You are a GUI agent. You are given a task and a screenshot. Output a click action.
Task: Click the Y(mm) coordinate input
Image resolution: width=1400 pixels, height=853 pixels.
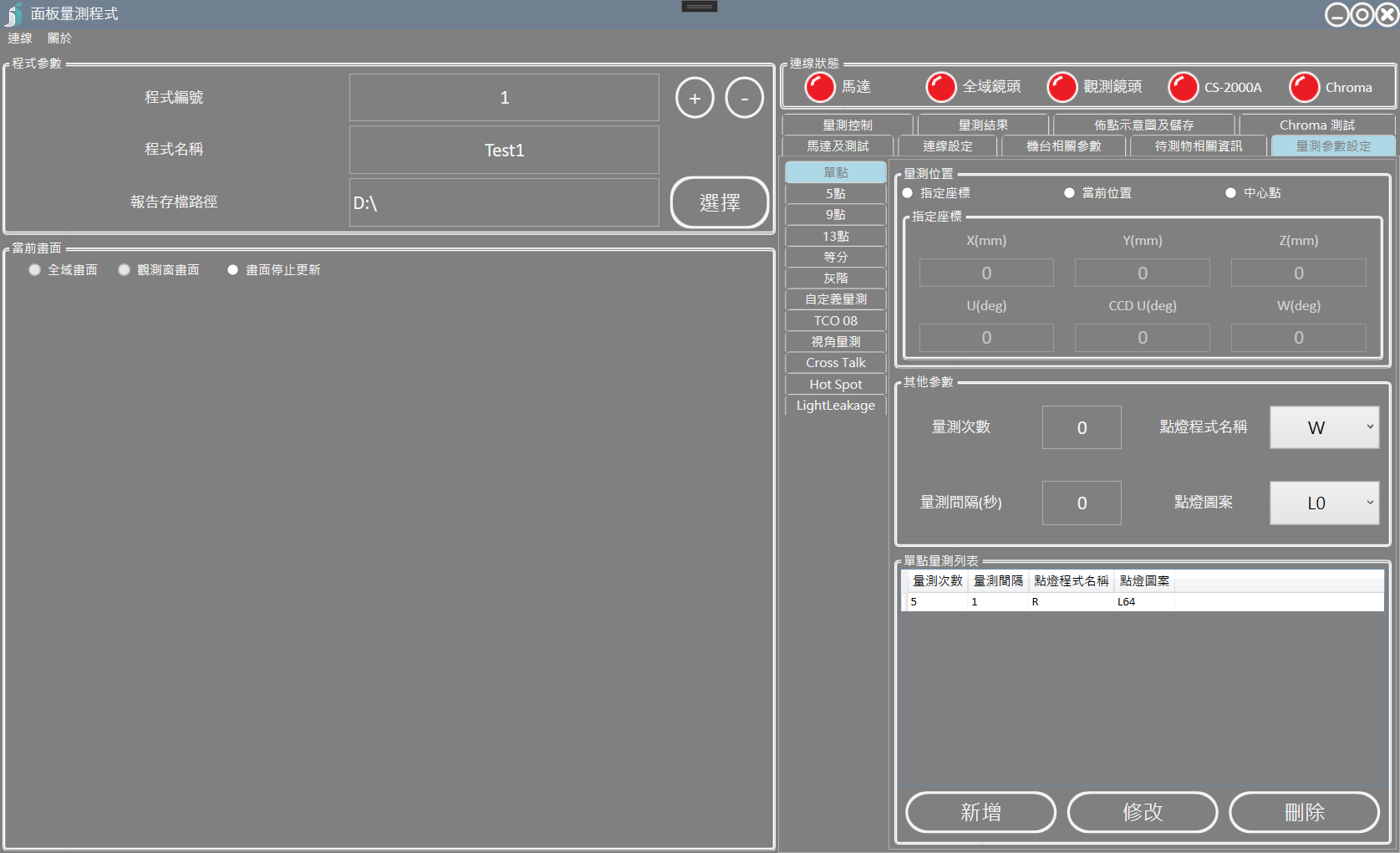click(1143, 273)
